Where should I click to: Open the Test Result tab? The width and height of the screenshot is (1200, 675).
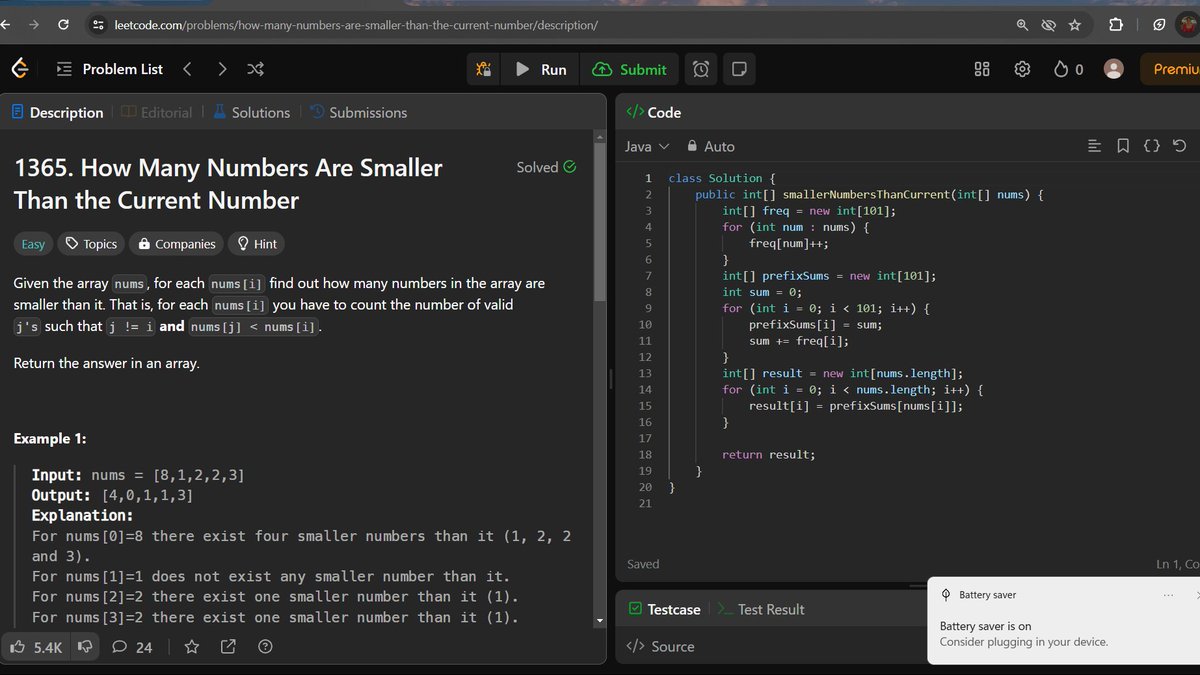click(x=761, y=609)
